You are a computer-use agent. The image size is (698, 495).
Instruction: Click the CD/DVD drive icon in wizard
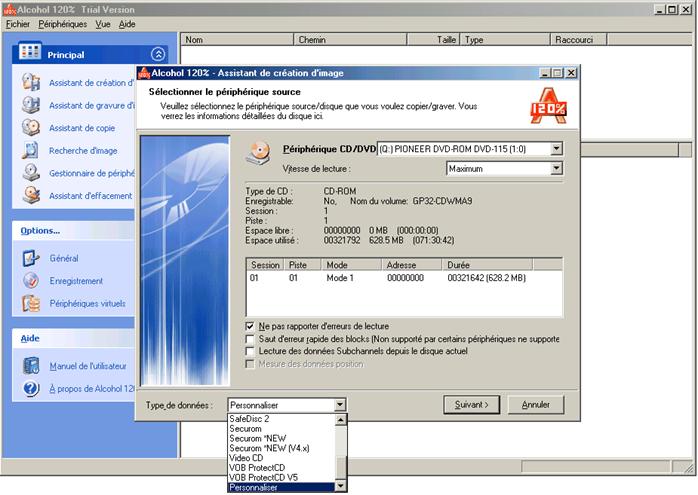point(258,153)
